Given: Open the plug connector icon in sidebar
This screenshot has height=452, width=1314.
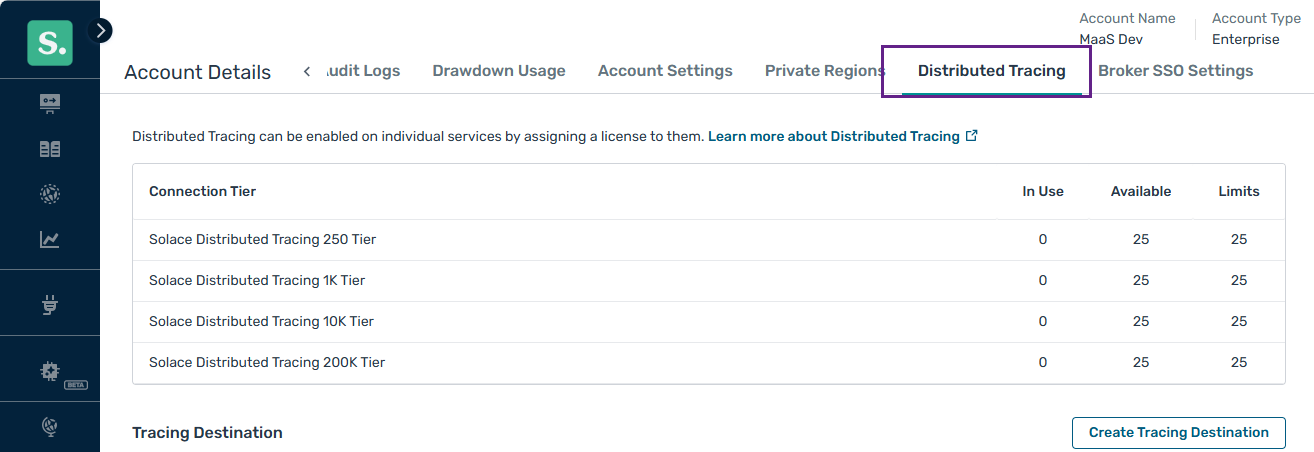Looking at the screenshot, I should tap(49, 305).
